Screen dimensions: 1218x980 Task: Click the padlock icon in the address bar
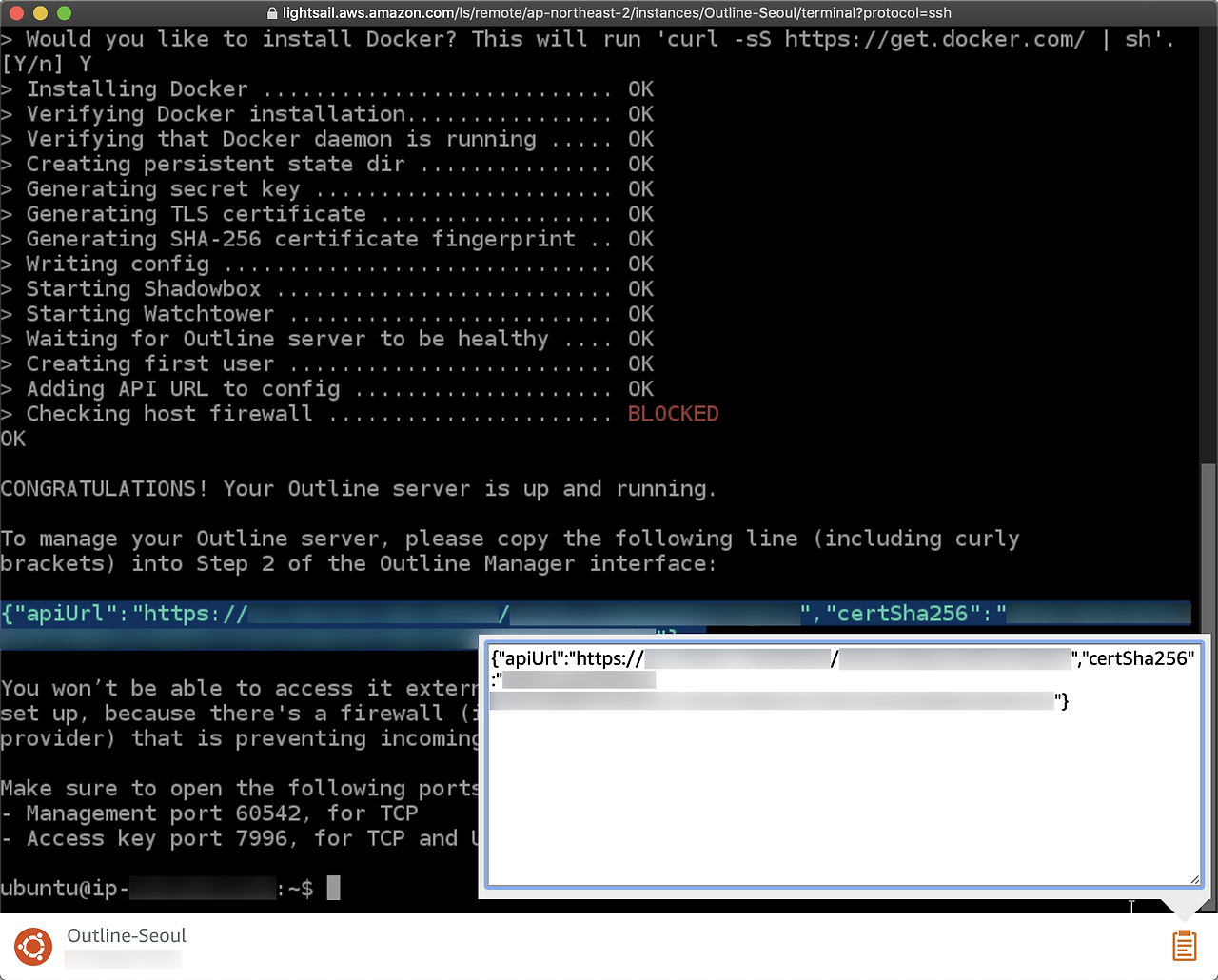(273, 13)
